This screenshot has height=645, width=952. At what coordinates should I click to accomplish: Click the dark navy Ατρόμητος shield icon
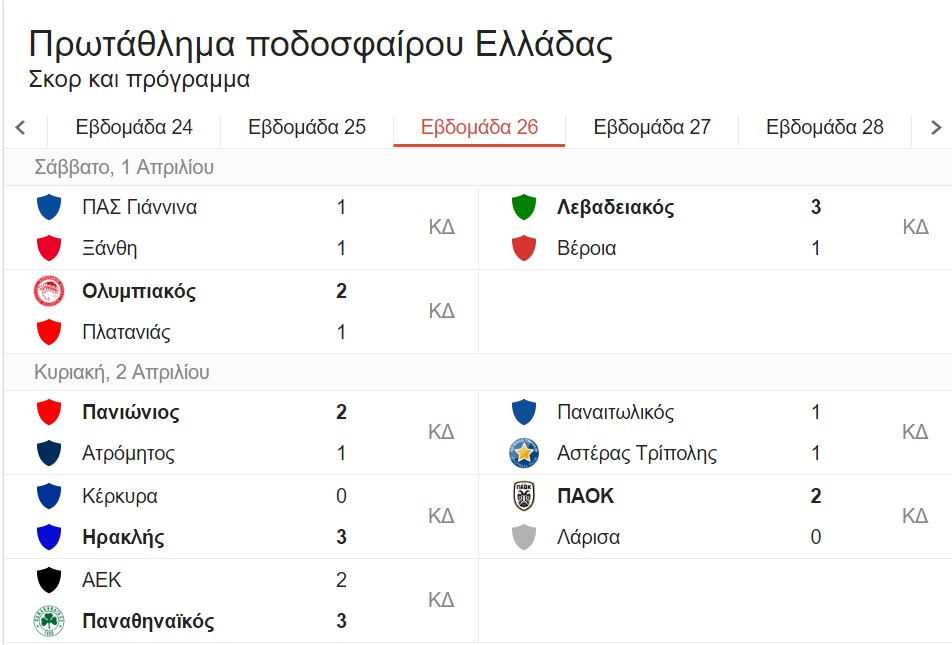point(49,453)
